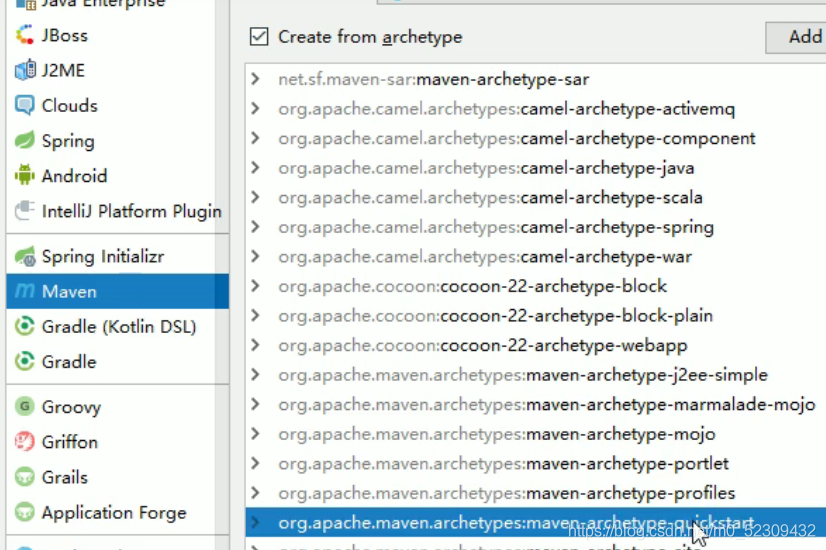Expand maven-archetype-portlet node
This screenshot has height=550, width=826.
(255, 463)
